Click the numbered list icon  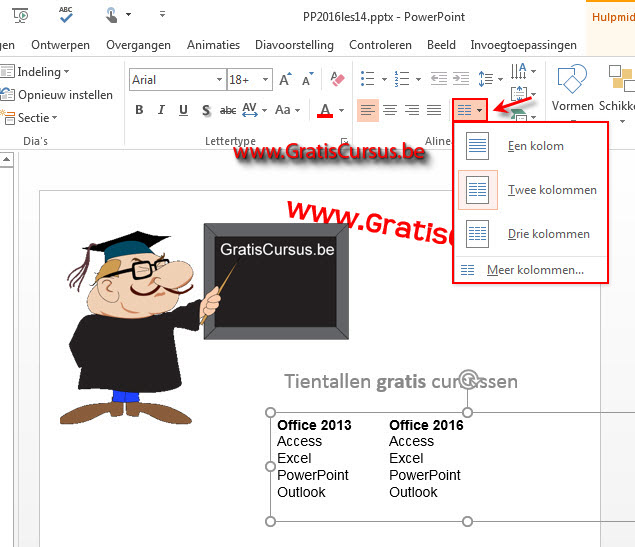(x=402, y=79)
